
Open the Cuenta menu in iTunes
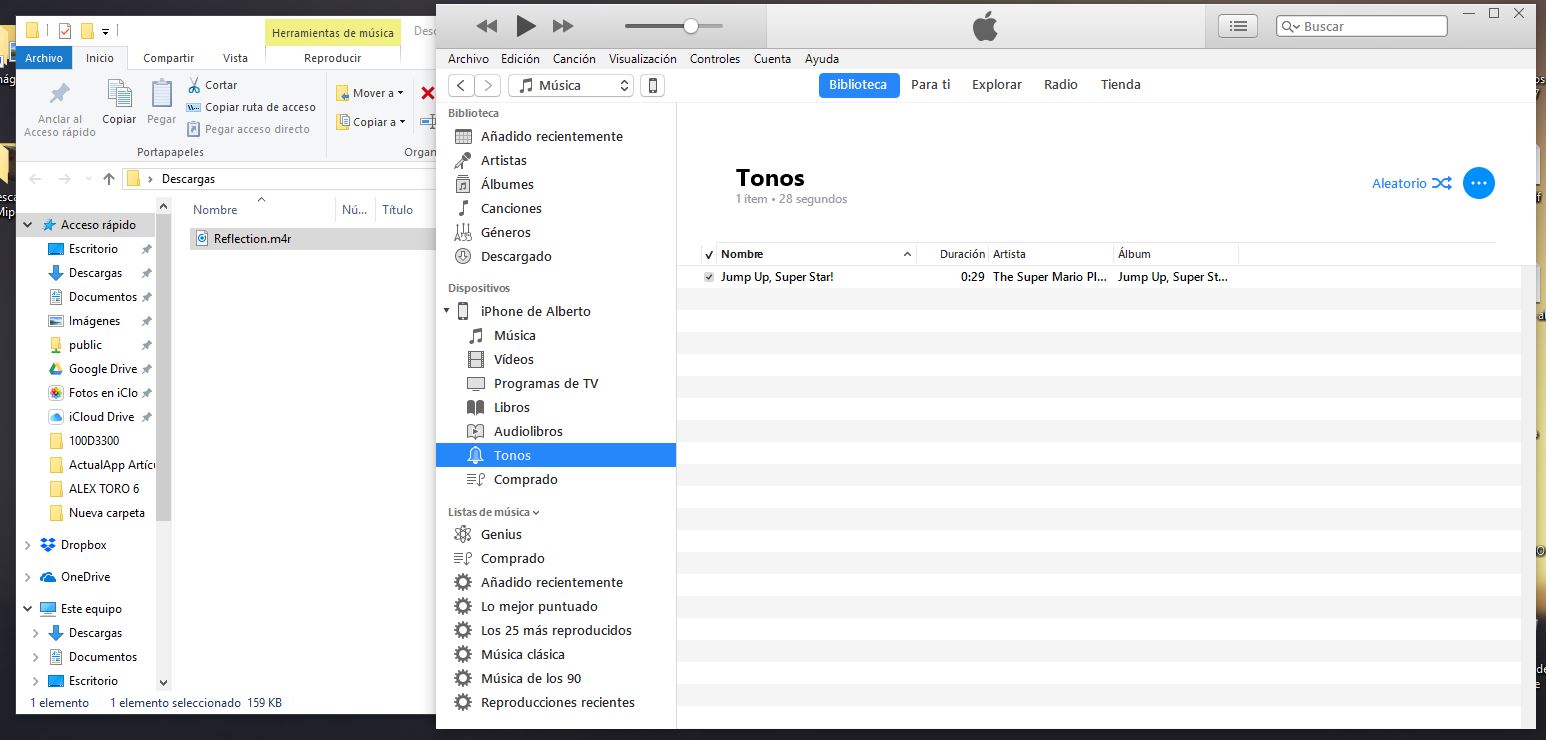point(772,59)
